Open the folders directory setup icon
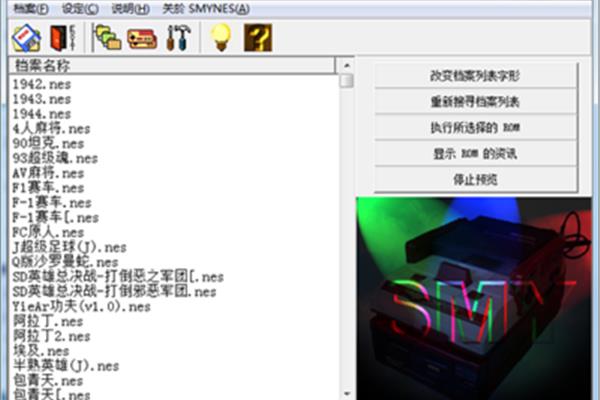The width and height of the screenshot is (600, 400). [108, 38]
